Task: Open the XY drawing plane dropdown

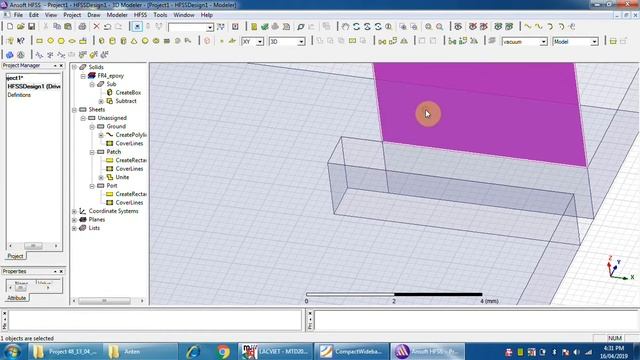Action: pyautogui.click(x=260, y=42)
